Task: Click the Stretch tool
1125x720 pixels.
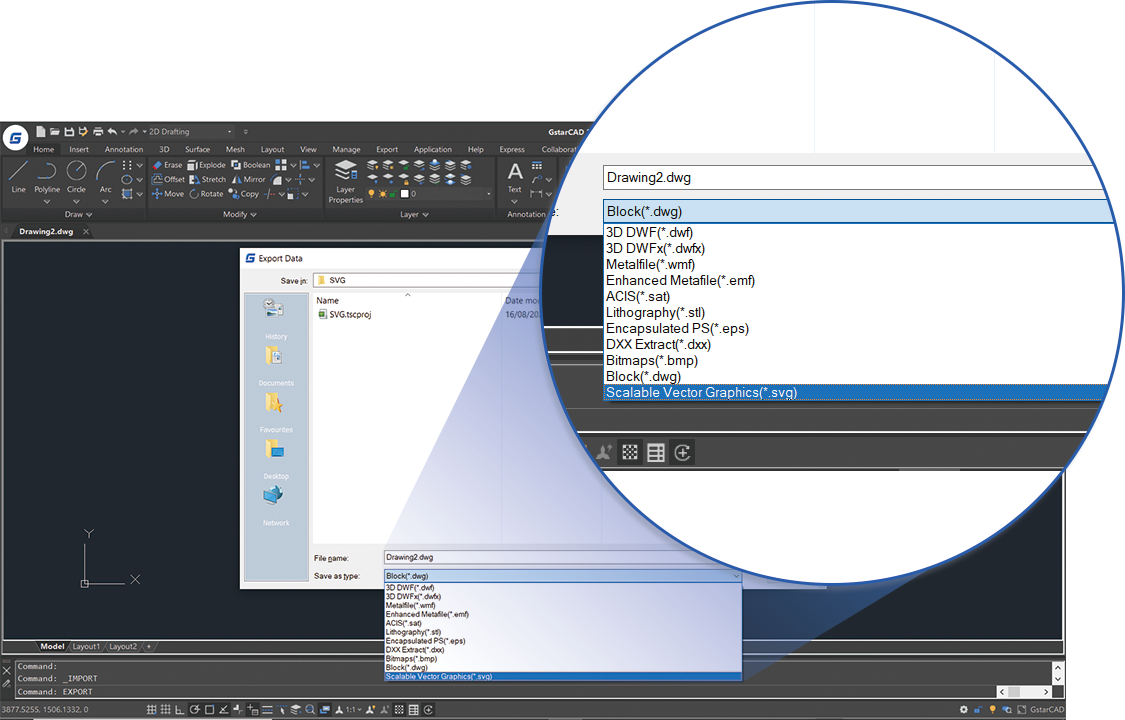Action: pyautogui.click(x=208, y=179)
